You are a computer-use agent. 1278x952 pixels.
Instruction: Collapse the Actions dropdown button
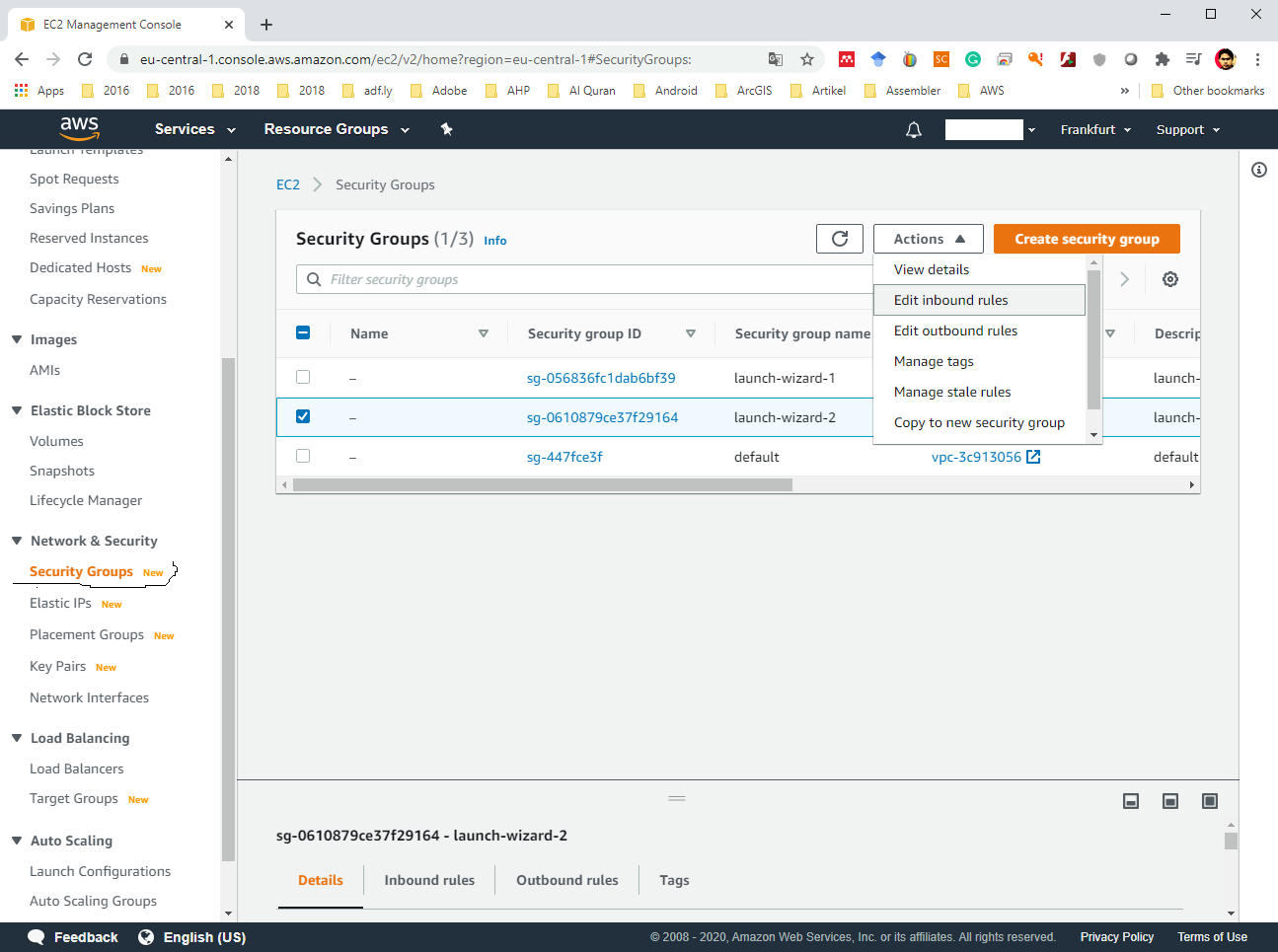929,239
